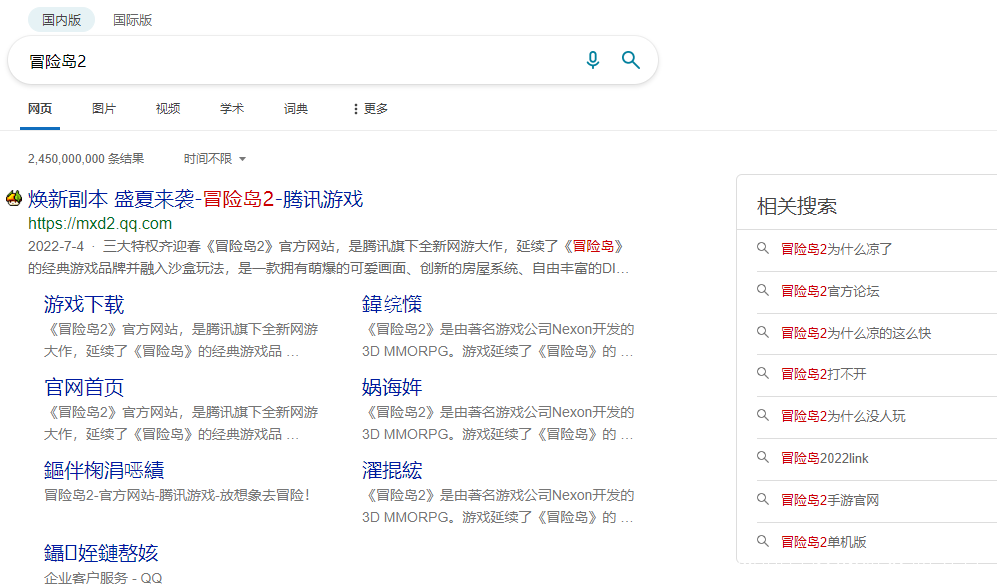The image size is (997, 587).
Task: Click search icon beside 冒险岛2单机版
Action: click(x=763, y=542)
